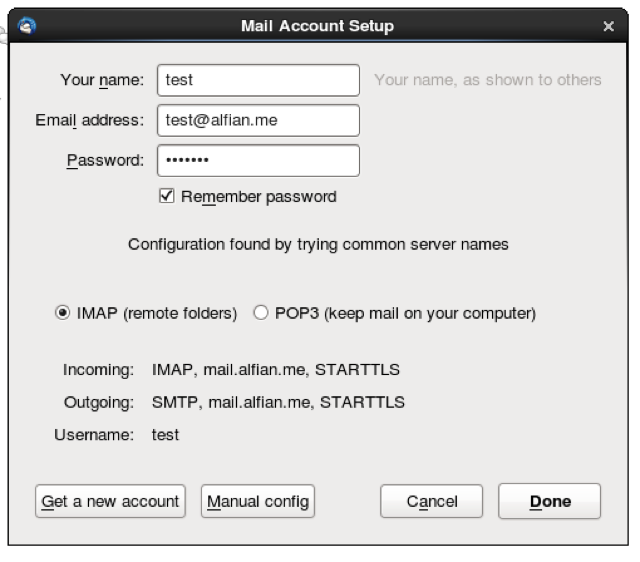Cancel the account setup
This screenshot has width=640, height=562.
431,501
